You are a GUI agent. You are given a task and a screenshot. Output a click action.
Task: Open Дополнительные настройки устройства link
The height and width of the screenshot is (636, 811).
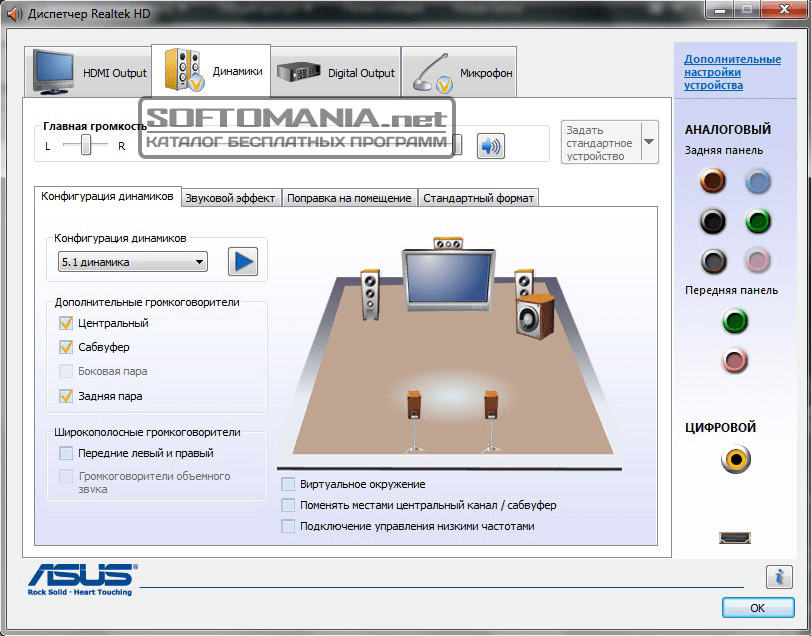732,72
